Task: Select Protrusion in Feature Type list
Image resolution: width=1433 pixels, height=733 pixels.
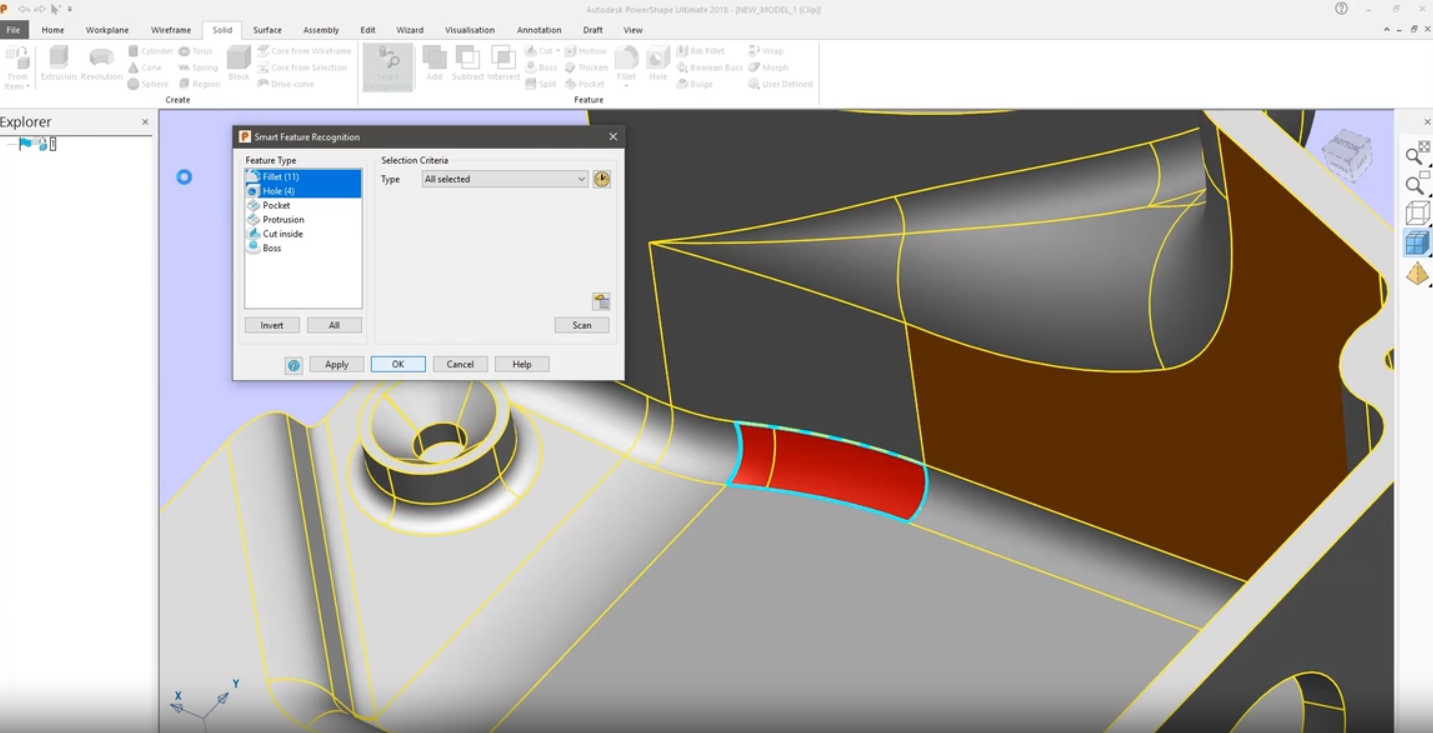Action: pos(283,219)
